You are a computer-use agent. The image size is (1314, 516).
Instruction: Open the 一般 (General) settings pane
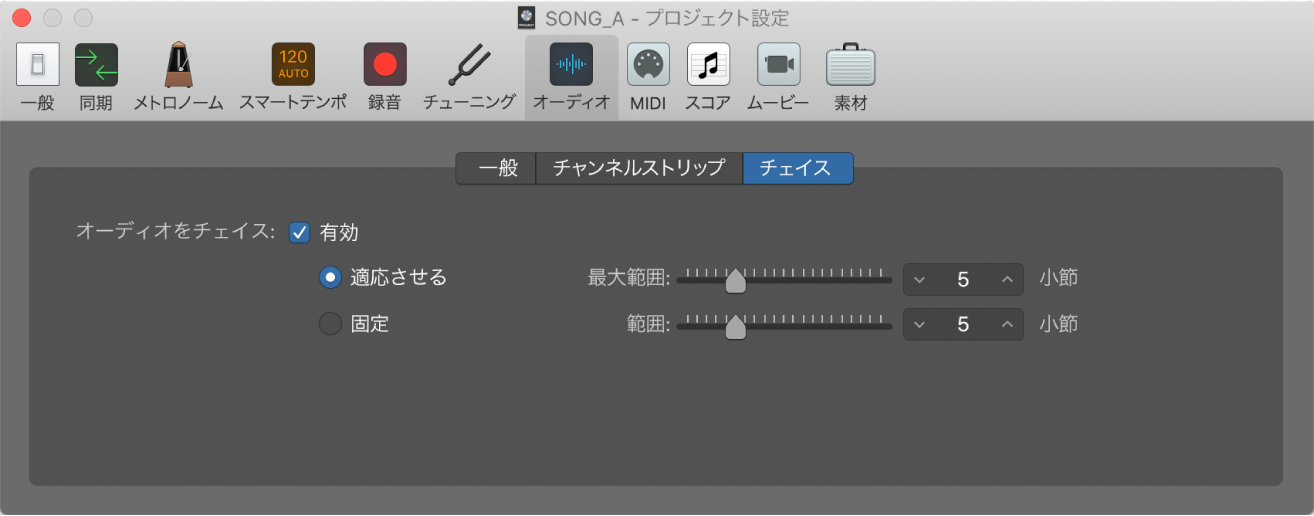[37, 76]
